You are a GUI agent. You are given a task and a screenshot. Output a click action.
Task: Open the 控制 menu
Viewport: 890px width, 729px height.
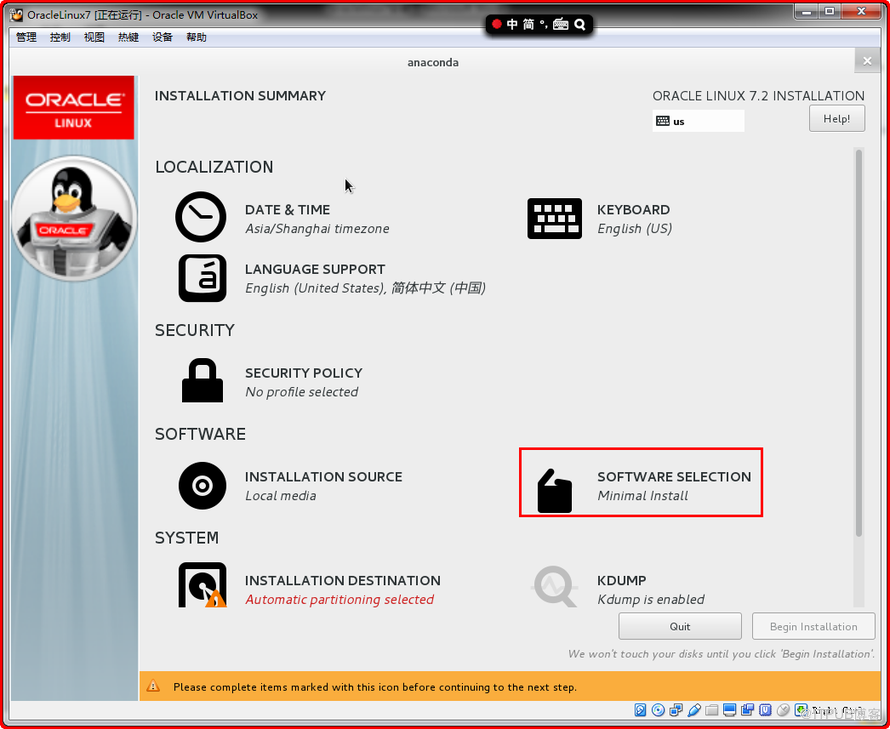[x=60, y=37]
